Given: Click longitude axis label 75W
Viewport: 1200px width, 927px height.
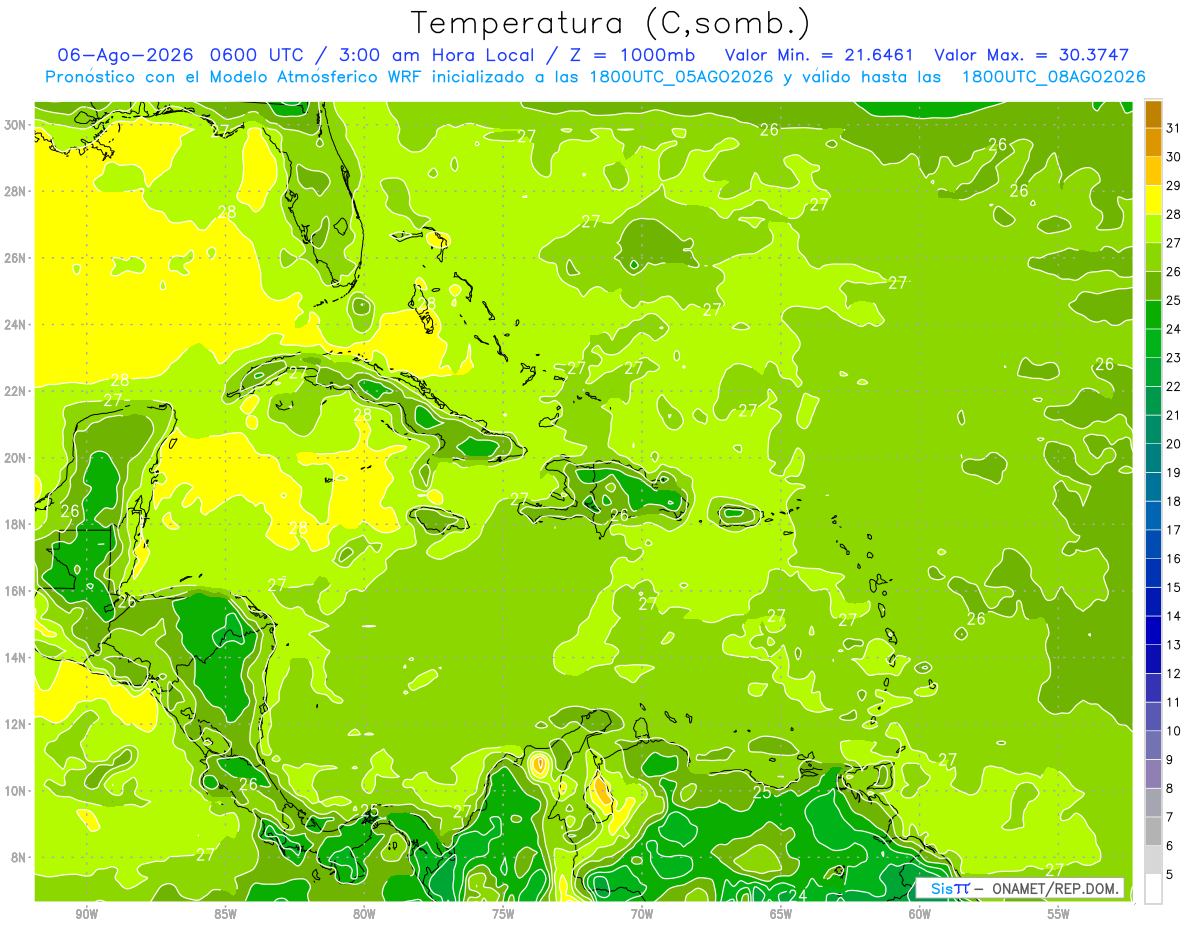Looking at the screenshot, I should click(503, 915).
